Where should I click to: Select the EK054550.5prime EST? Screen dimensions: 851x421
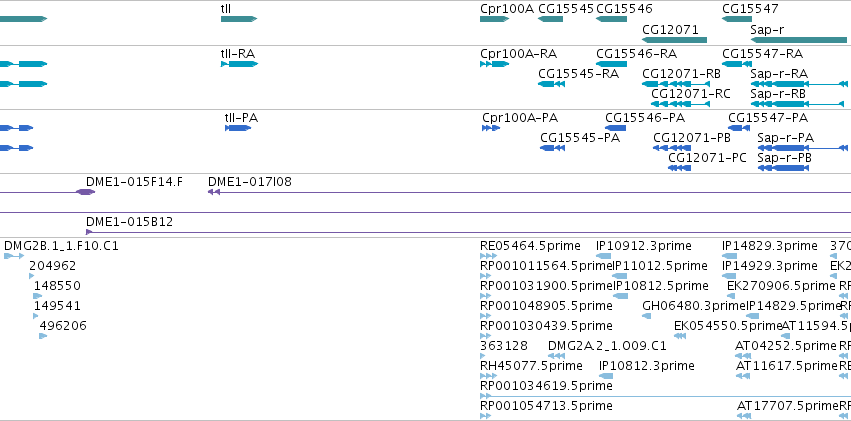pos(680,336)
